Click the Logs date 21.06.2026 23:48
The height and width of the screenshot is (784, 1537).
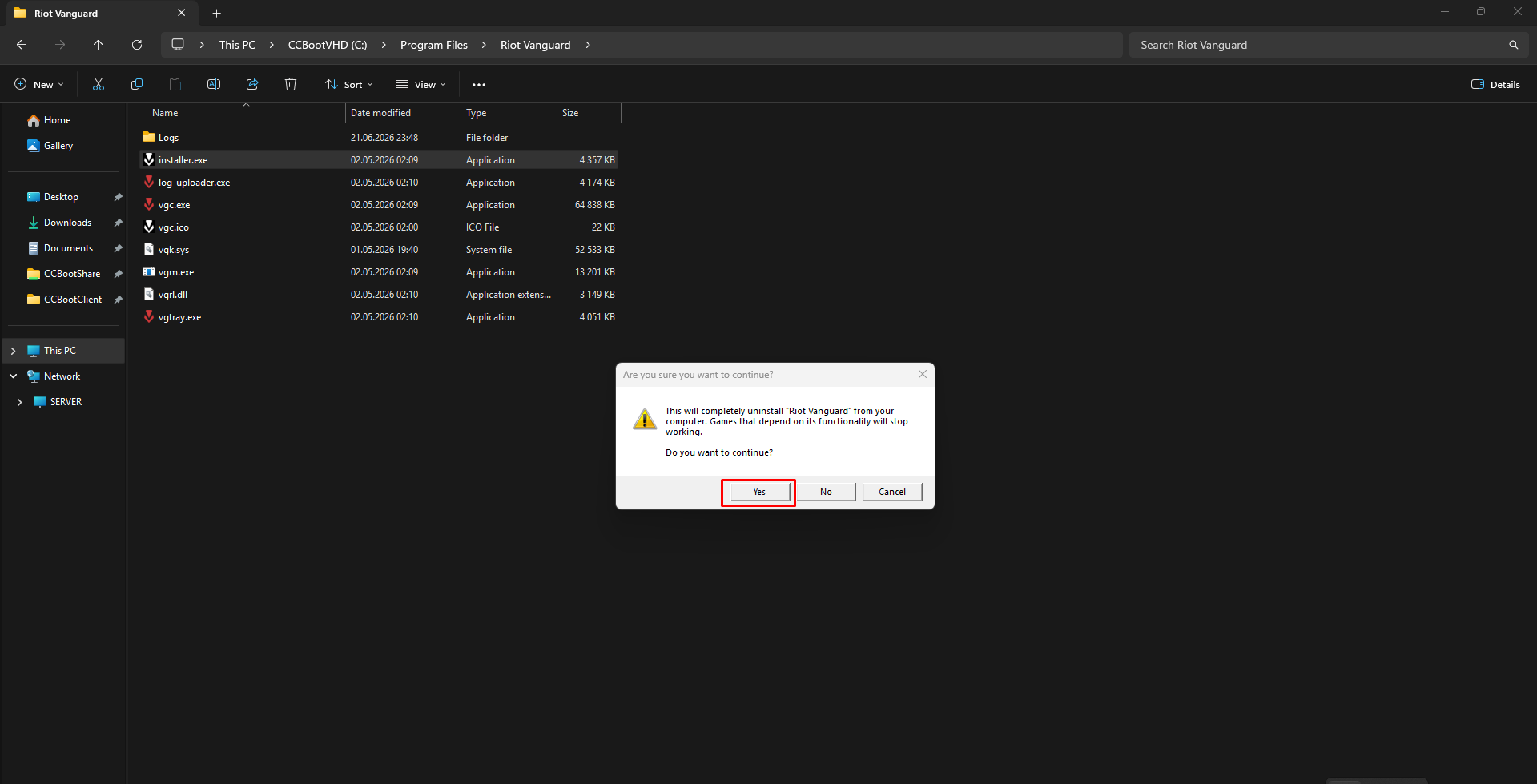[x=384, y=138]
